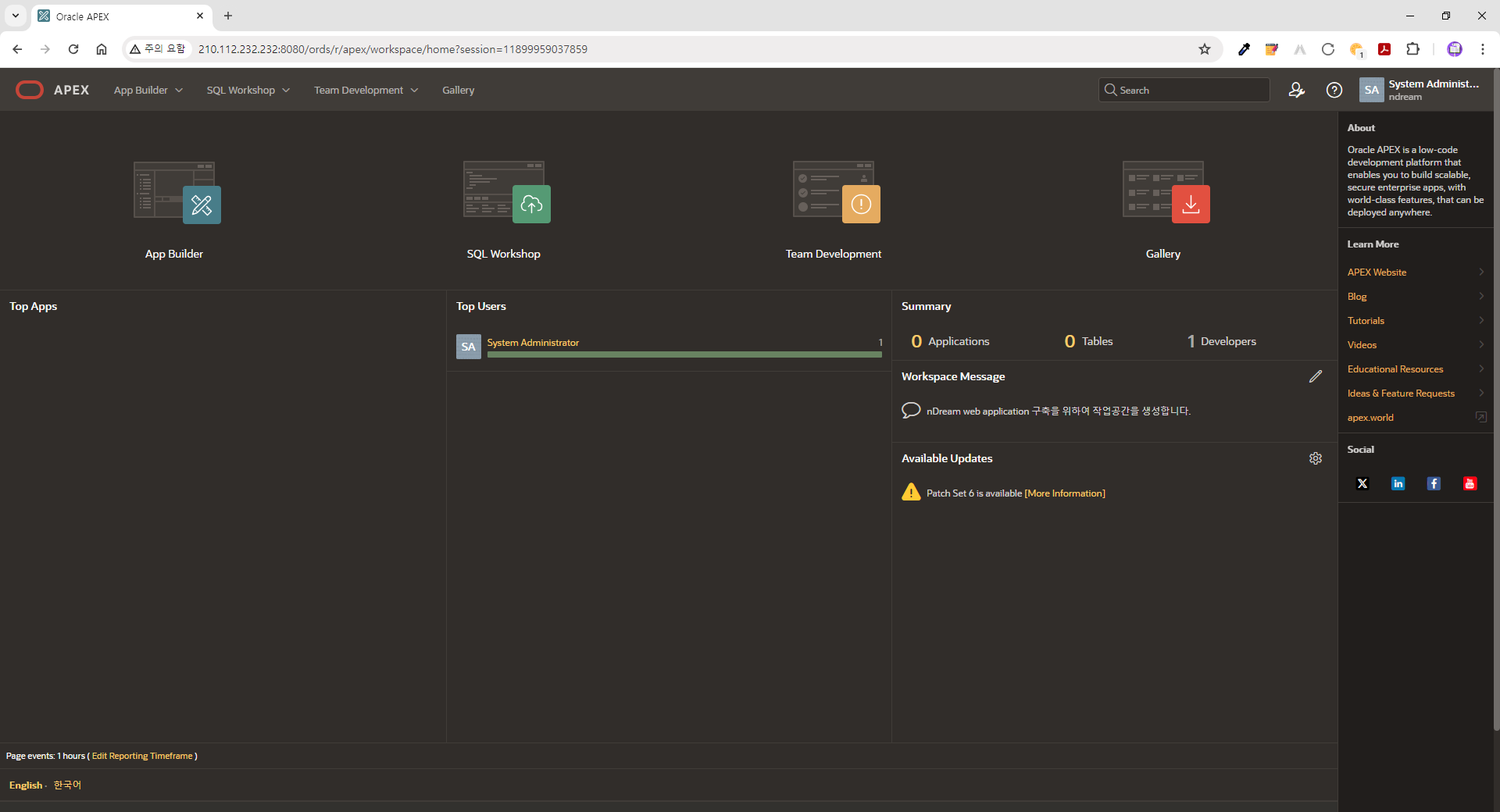Click the chevron next to Blog
Image resolution: width=1500 pixels, height=812 pixels.
(1481, 296)
